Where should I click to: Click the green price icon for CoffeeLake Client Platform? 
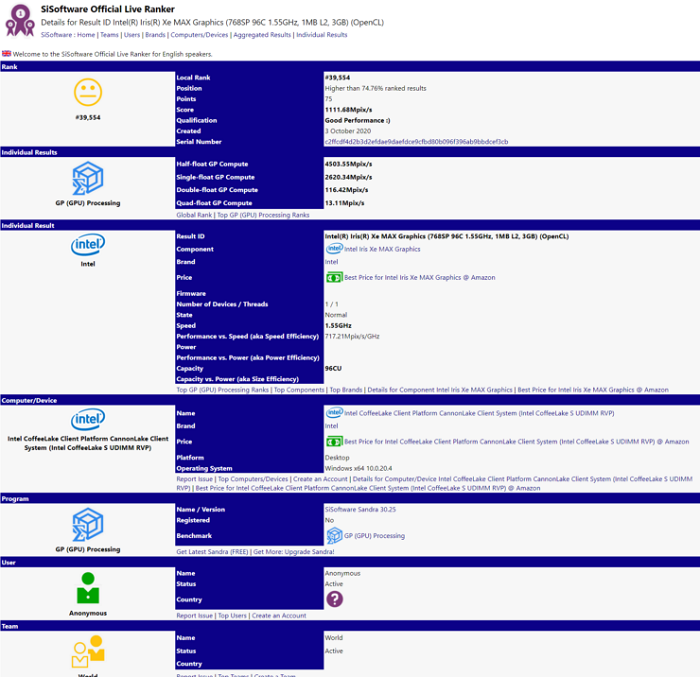tap(334, 442)
